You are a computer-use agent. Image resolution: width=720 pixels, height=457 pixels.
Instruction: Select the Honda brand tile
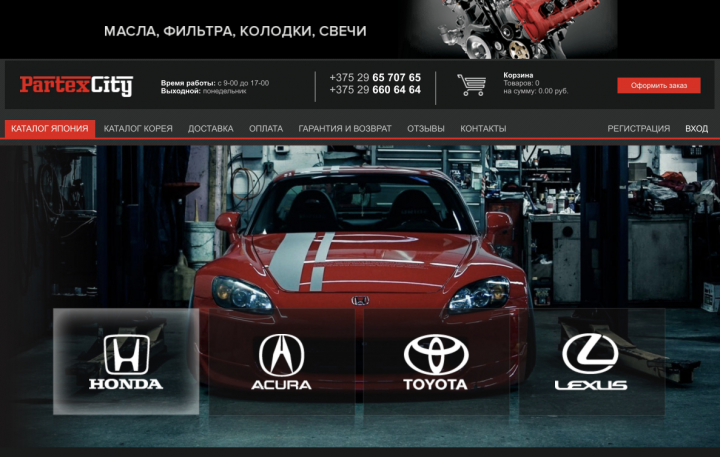click(126, 361)
